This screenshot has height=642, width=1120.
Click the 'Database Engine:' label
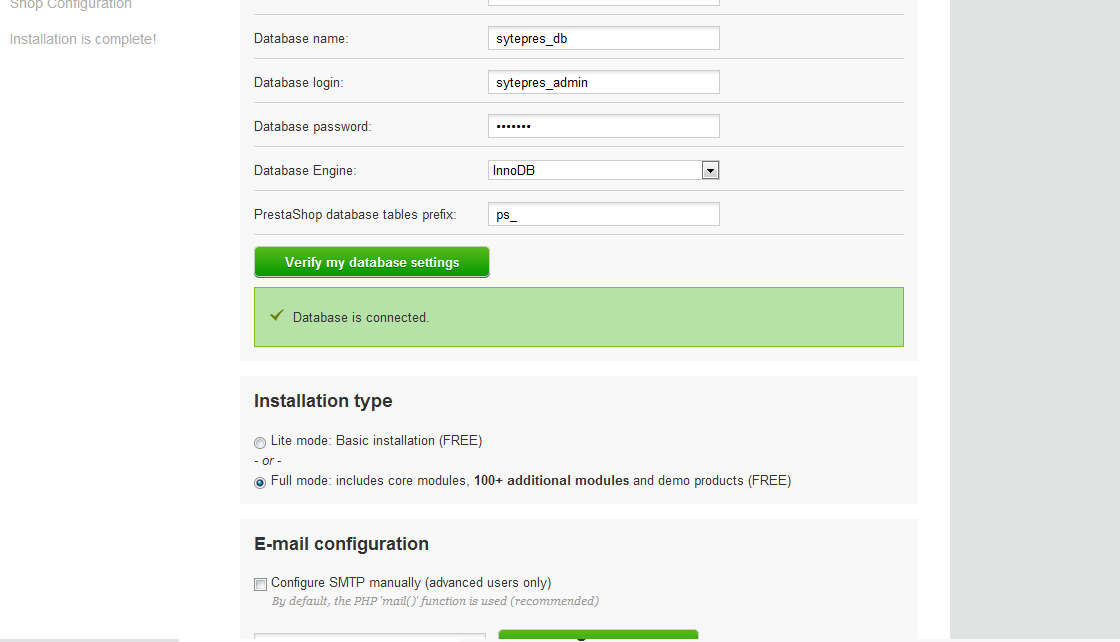coord(305,171)
